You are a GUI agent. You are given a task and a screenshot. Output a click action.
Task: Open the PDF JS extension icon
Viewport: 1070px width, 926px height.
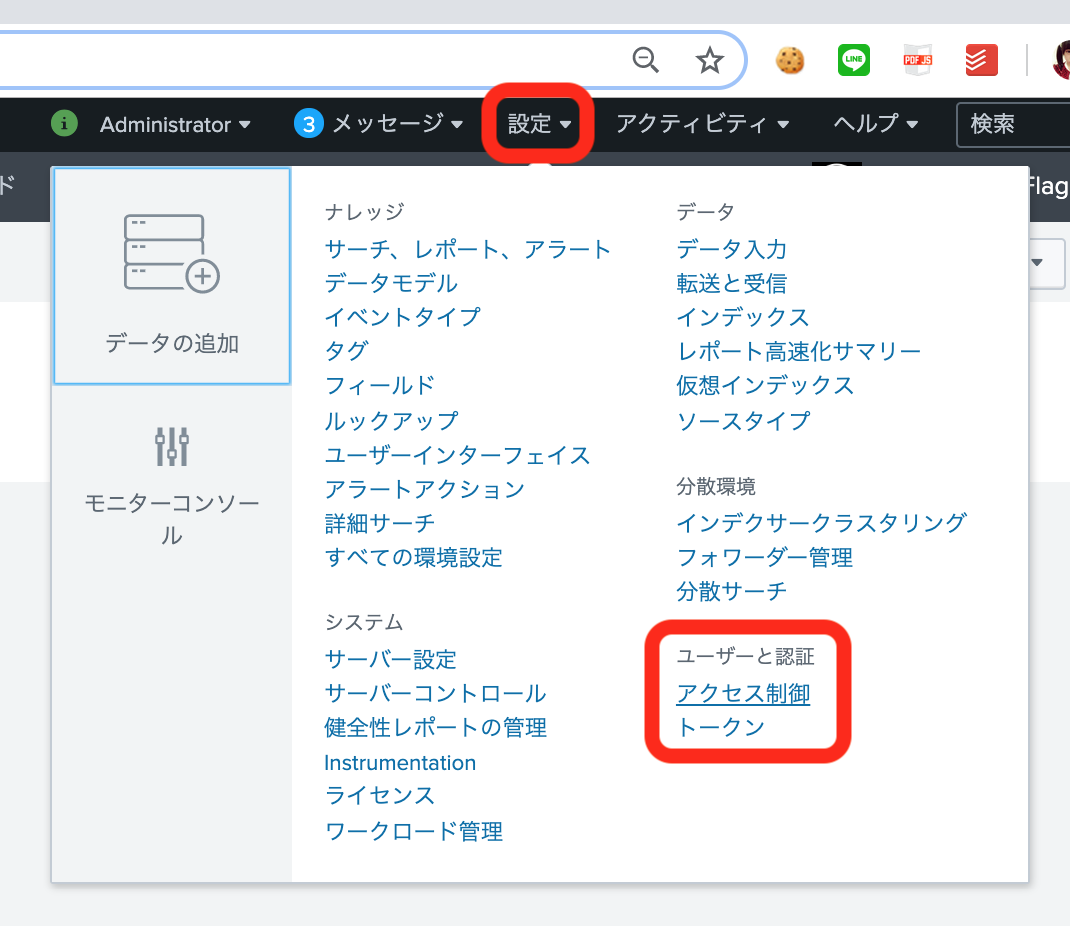tap(918, 60)
